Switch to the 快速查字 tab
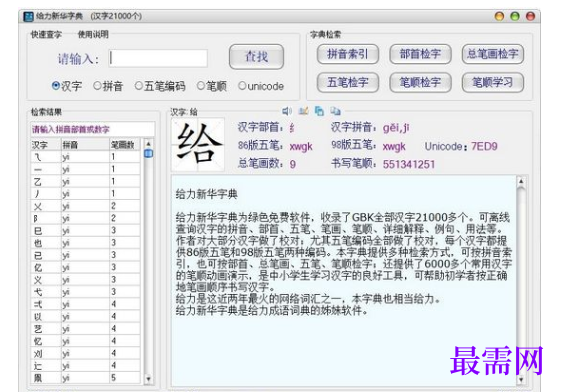Viewport: 562px width, 392px height. coord(46,34)
